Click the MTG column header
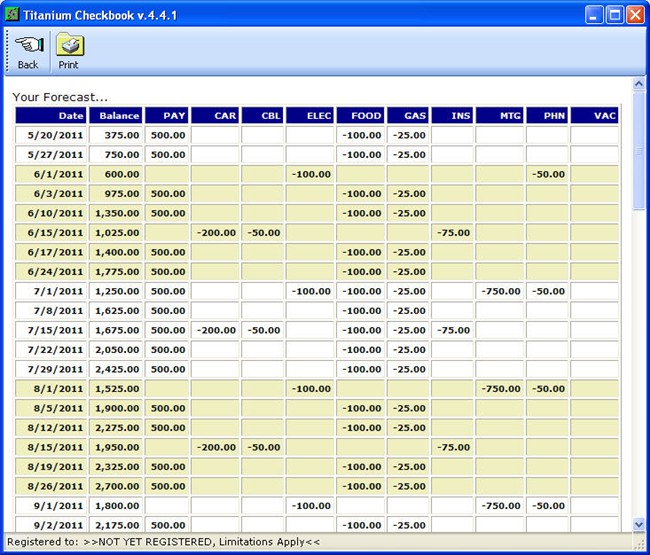The image size is (650, 555). click(500, 116)
